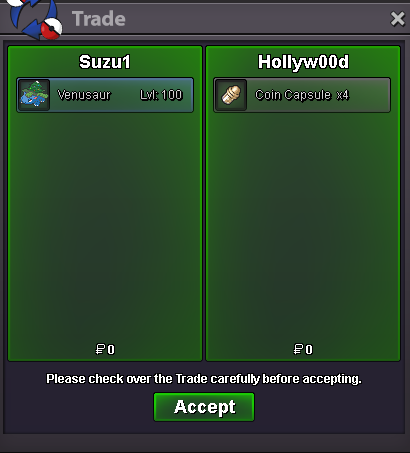
Task: Select the Venusaur Lvl 100 entry
Action: (105, 95)
